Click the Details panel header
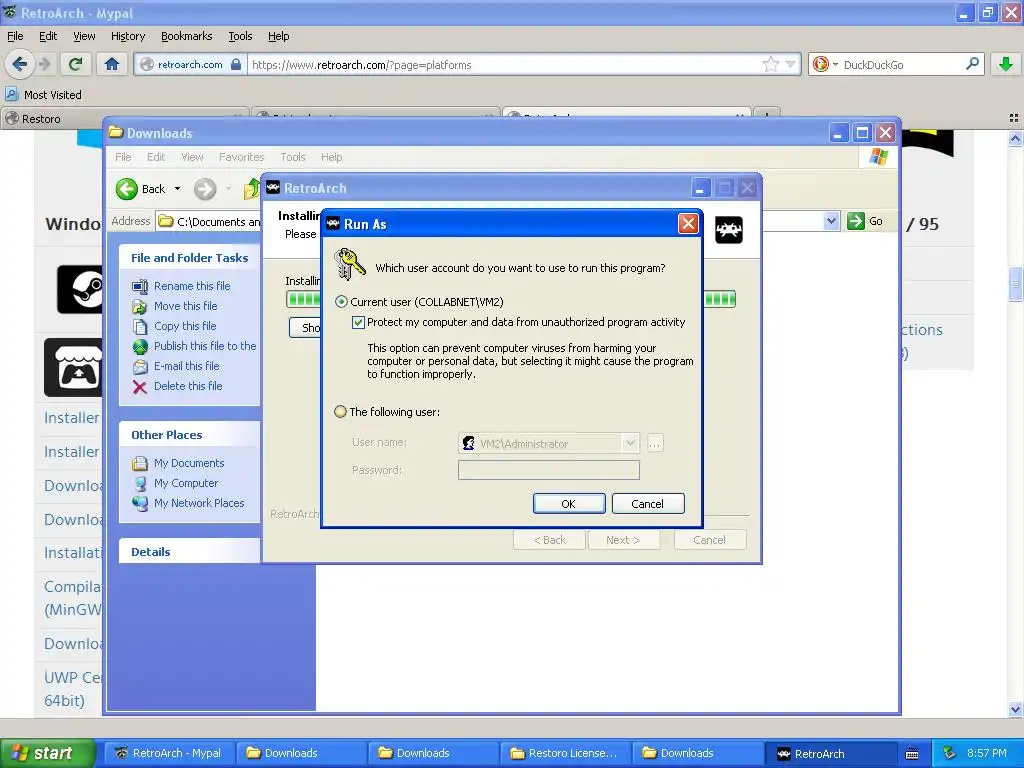 pyautogui.click(x=189, y=552)
